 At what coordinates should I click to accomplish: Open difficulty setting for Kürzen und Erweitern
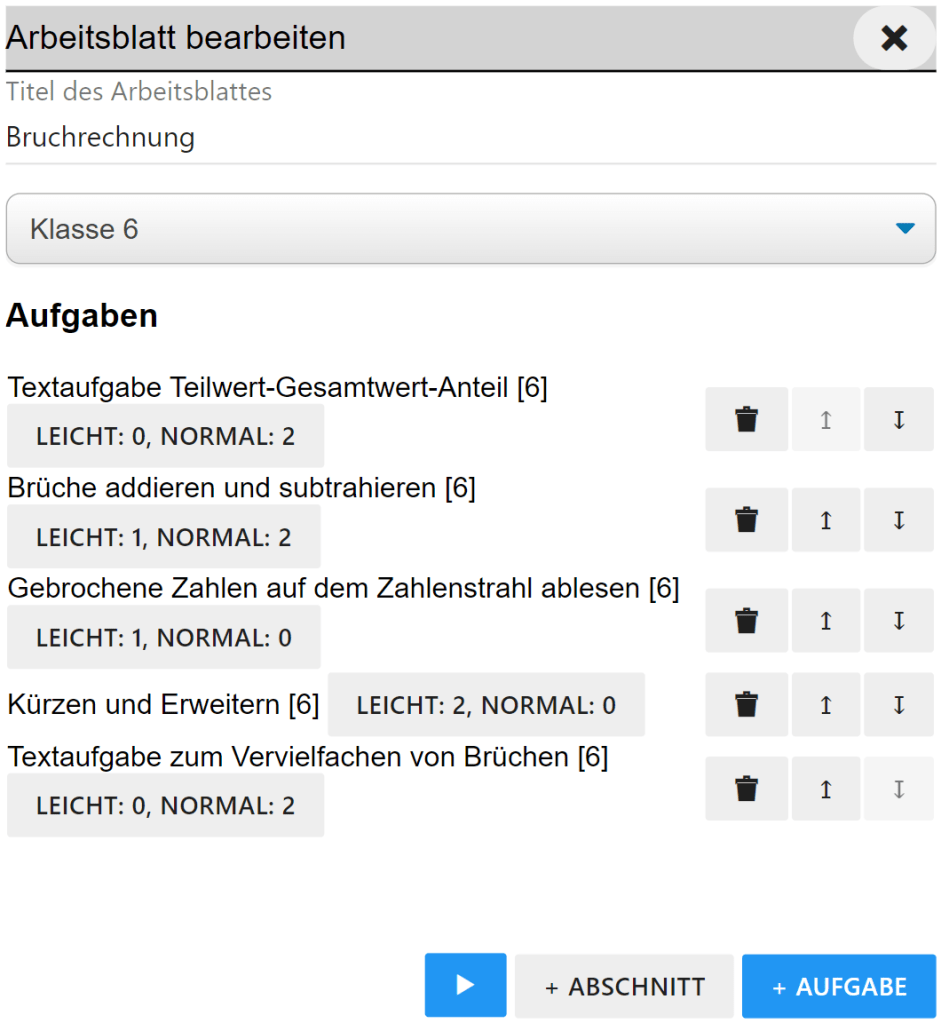(486, 705)
